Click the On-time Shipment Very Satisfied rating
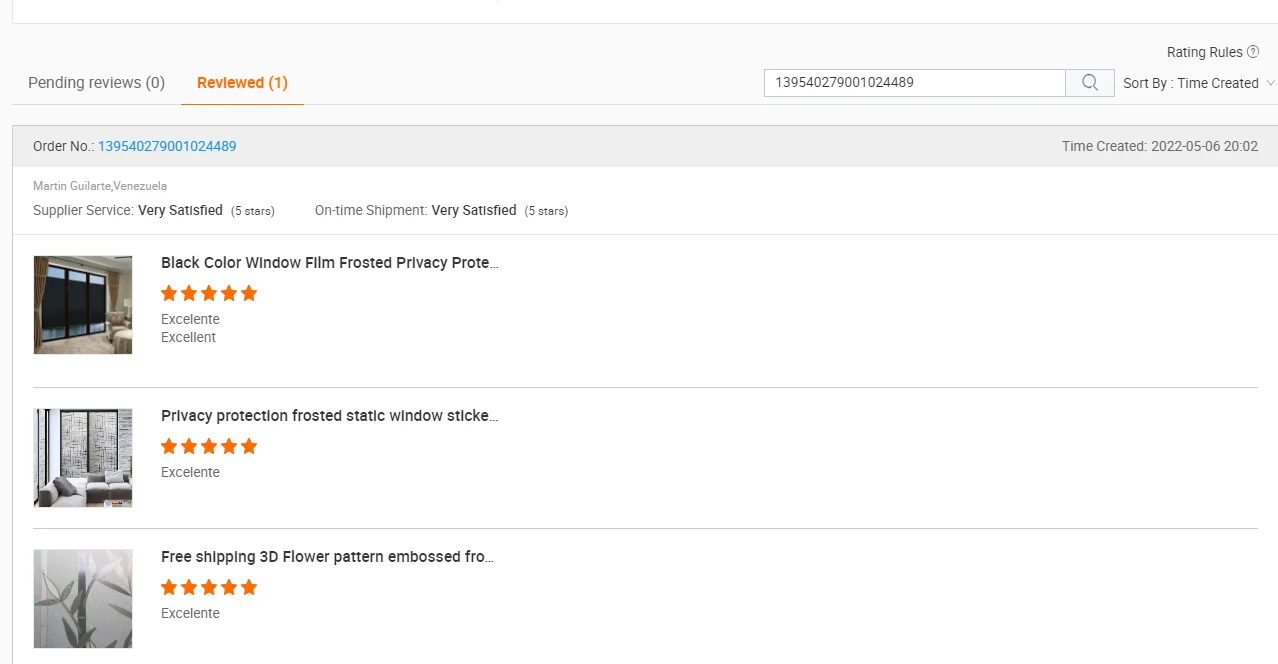This screenshot has width=1278, height=664. click(x=474, y=211)
